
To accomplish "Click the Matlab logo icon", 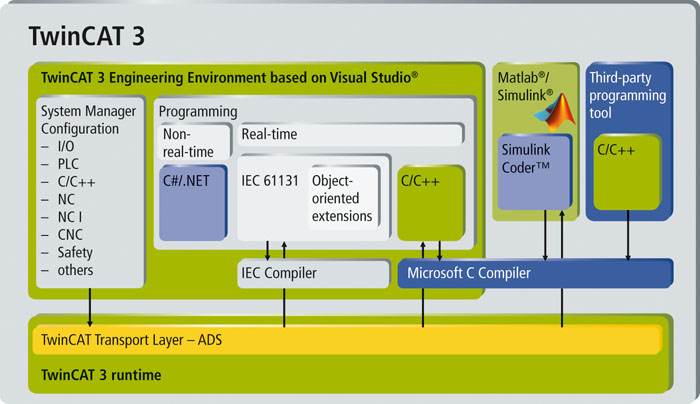I will tap(555, 112).
